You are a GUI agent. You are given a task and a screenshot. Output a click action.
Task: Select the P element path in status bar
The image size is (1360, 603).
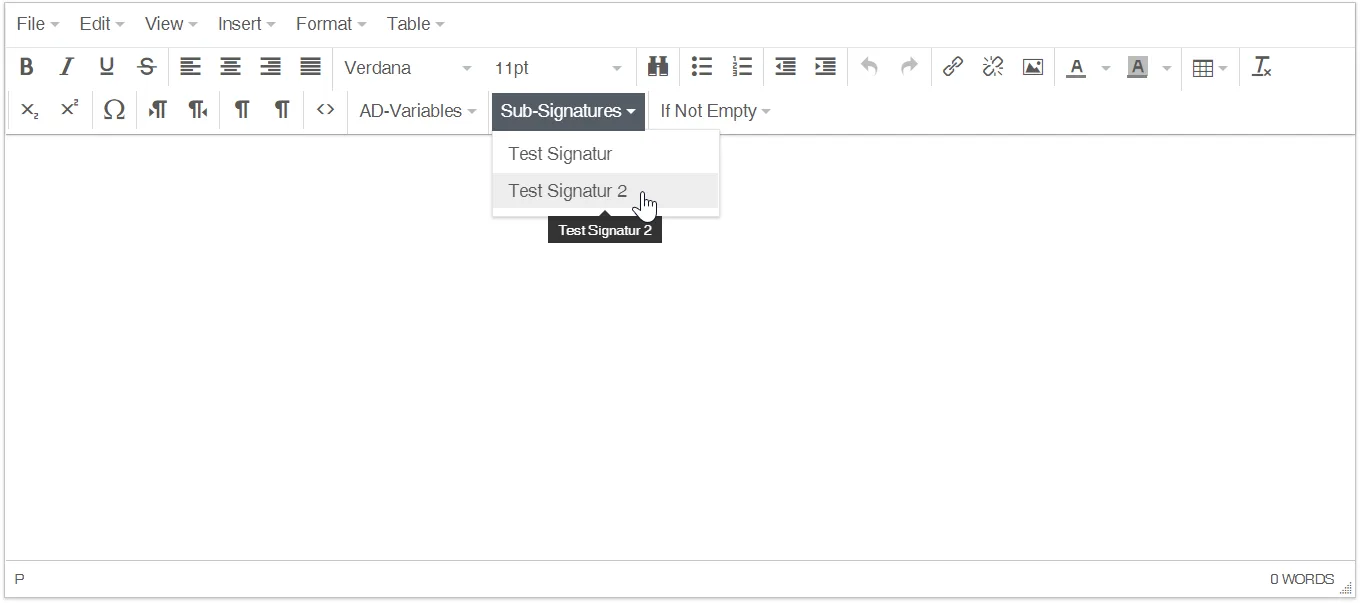pyautogui.click(x=19, y=579)
